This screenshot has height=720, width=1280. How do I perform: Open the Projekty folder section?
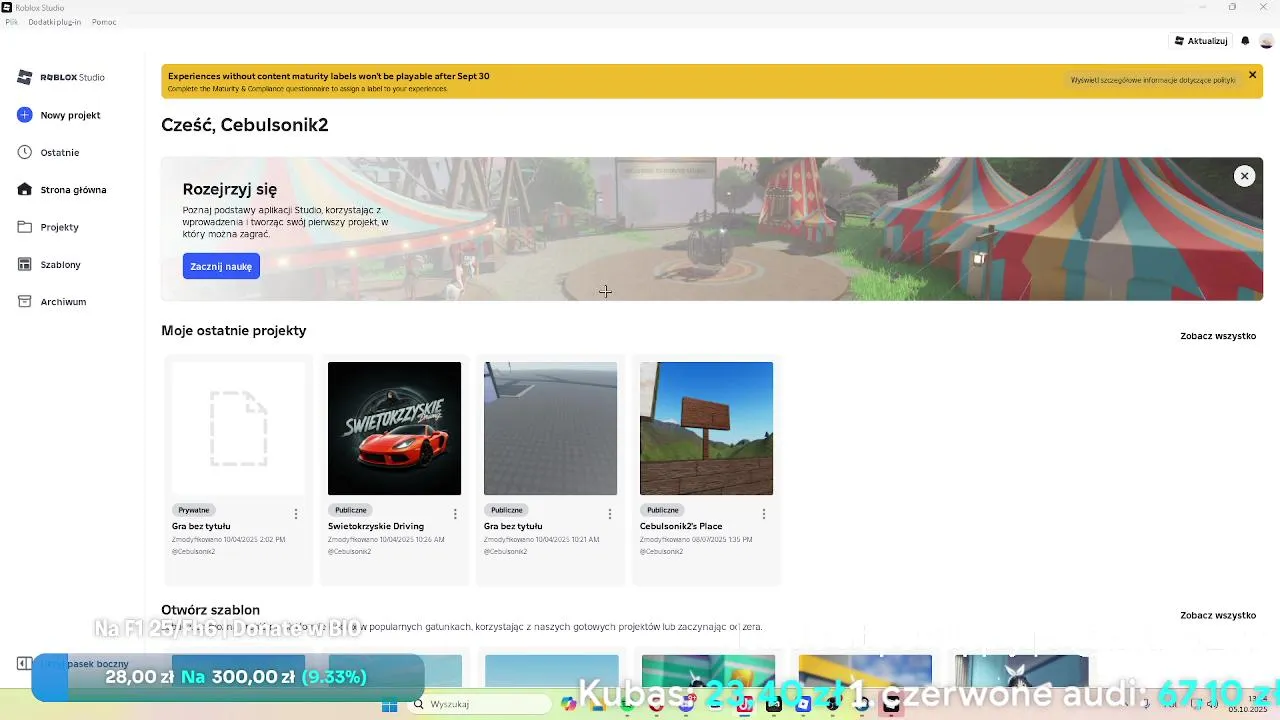(x=49, y=227)
